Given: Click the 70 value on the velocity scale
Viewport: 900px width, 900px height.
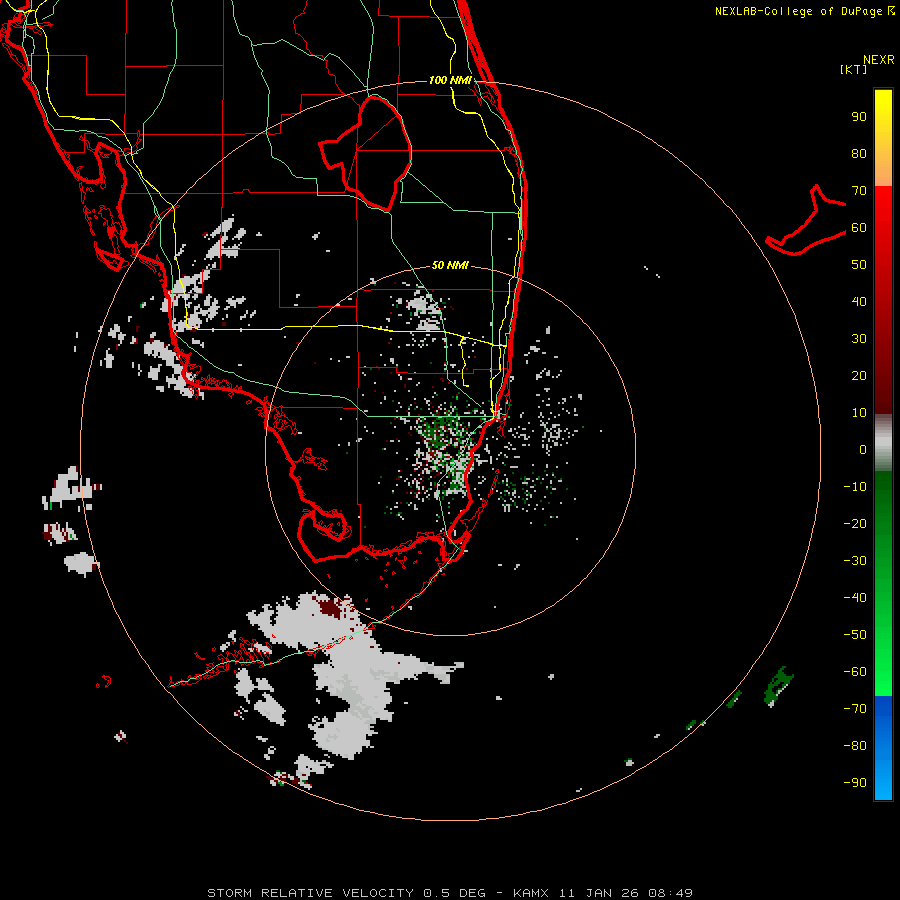Looking at the screenshot, I should point(859,191).
